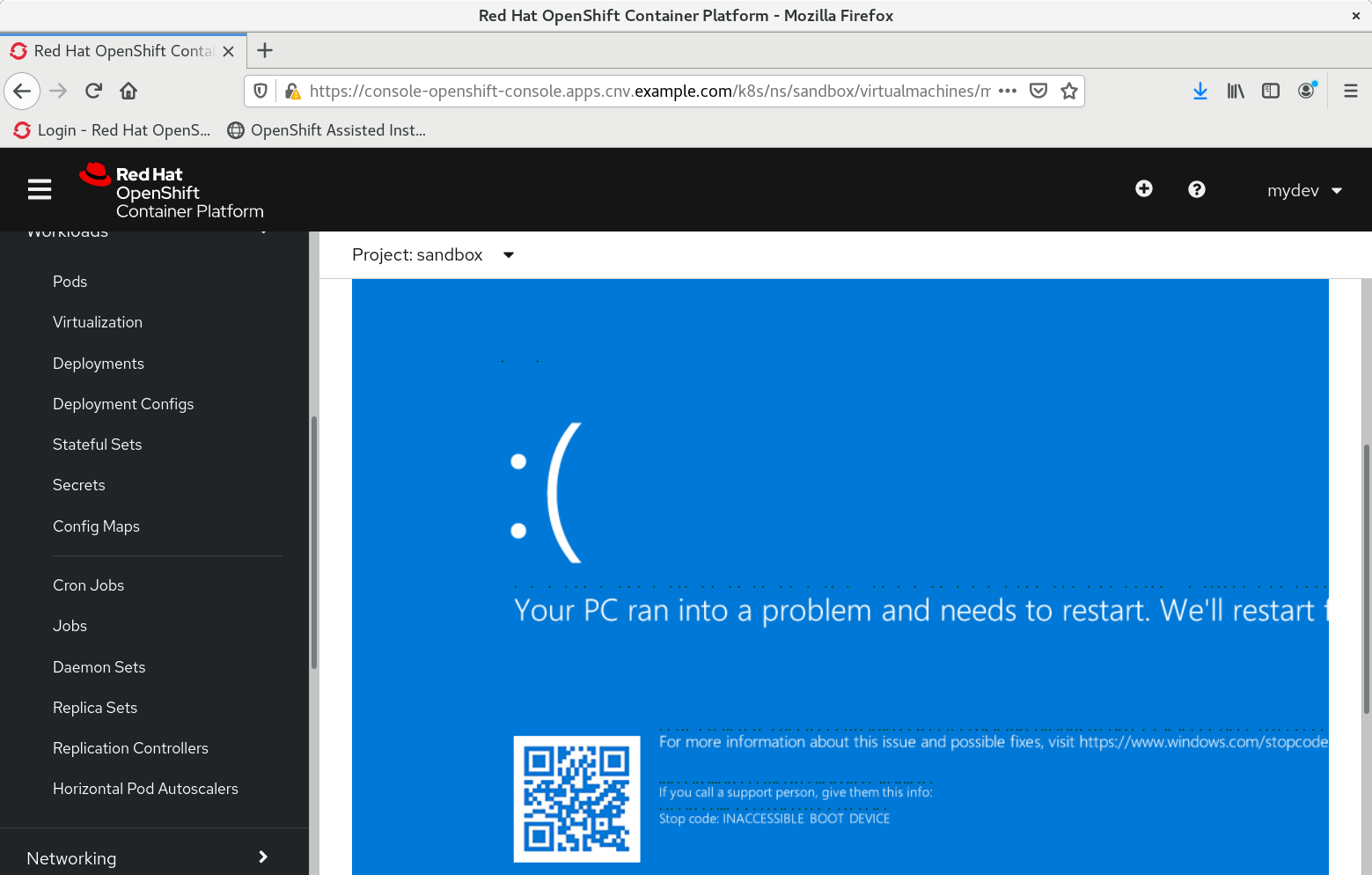This screenshot has width=1372, height=875.
Task: Open a new browser tab
Action: 265,51
